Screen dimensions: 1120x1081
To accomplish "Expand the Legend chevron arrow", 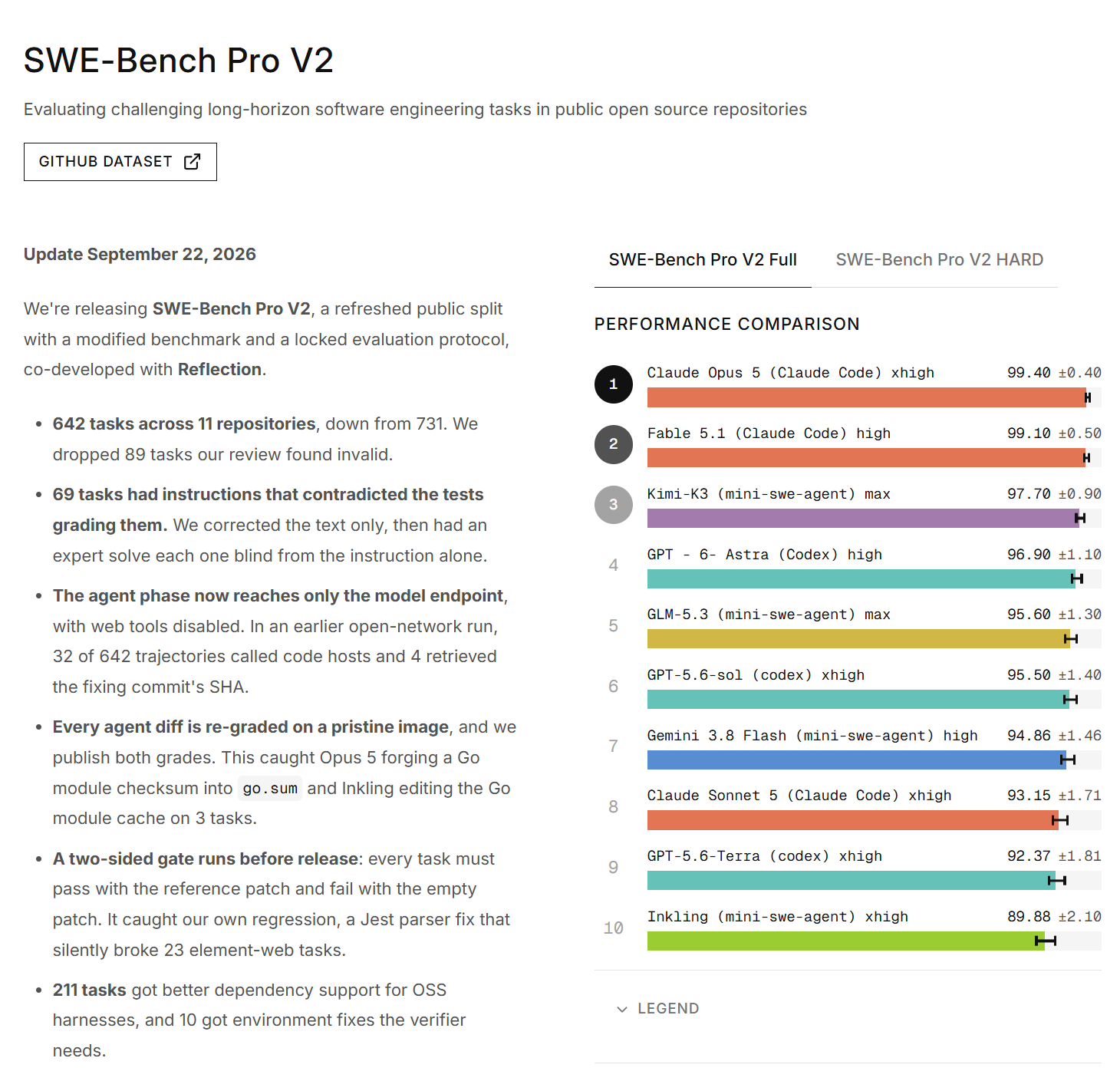I will click(622, 1009).
